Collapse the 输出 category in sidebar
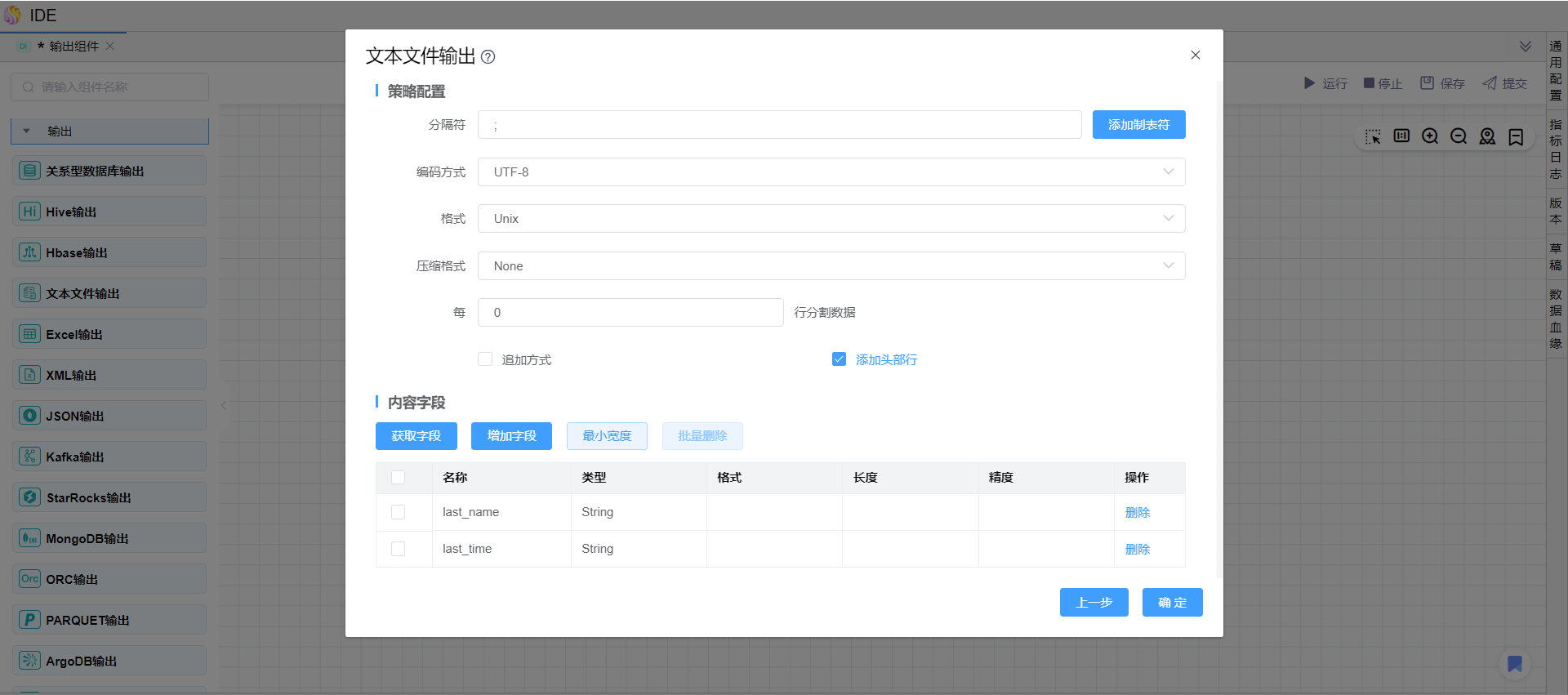 (109, 131)
